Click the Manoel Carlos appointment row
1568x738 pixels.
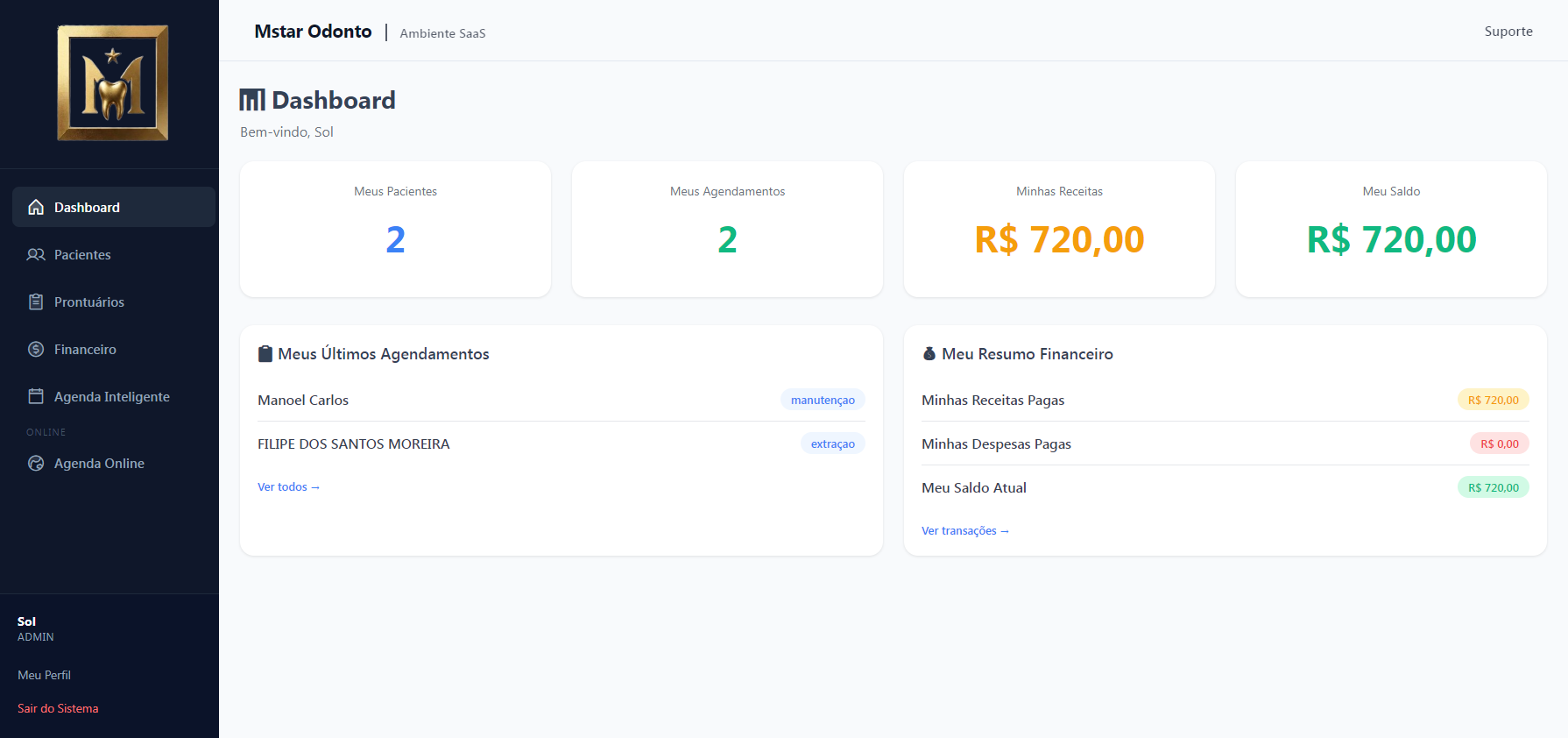562,400
